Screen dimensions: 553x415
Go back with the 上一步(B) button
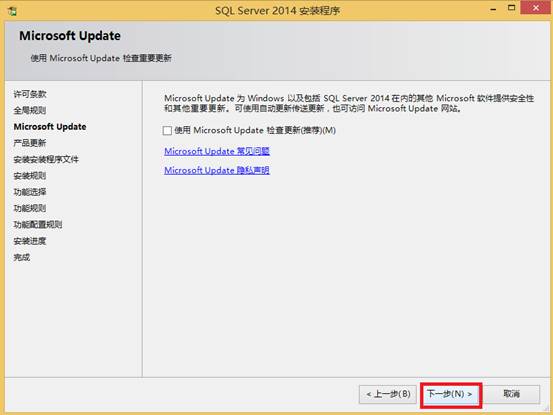coord(388,394)
